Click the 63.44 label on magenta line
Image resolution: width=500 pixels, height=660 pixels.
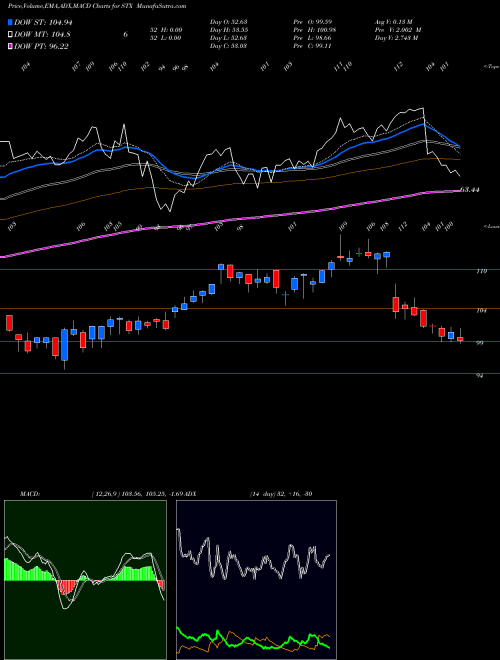[470, 190]
